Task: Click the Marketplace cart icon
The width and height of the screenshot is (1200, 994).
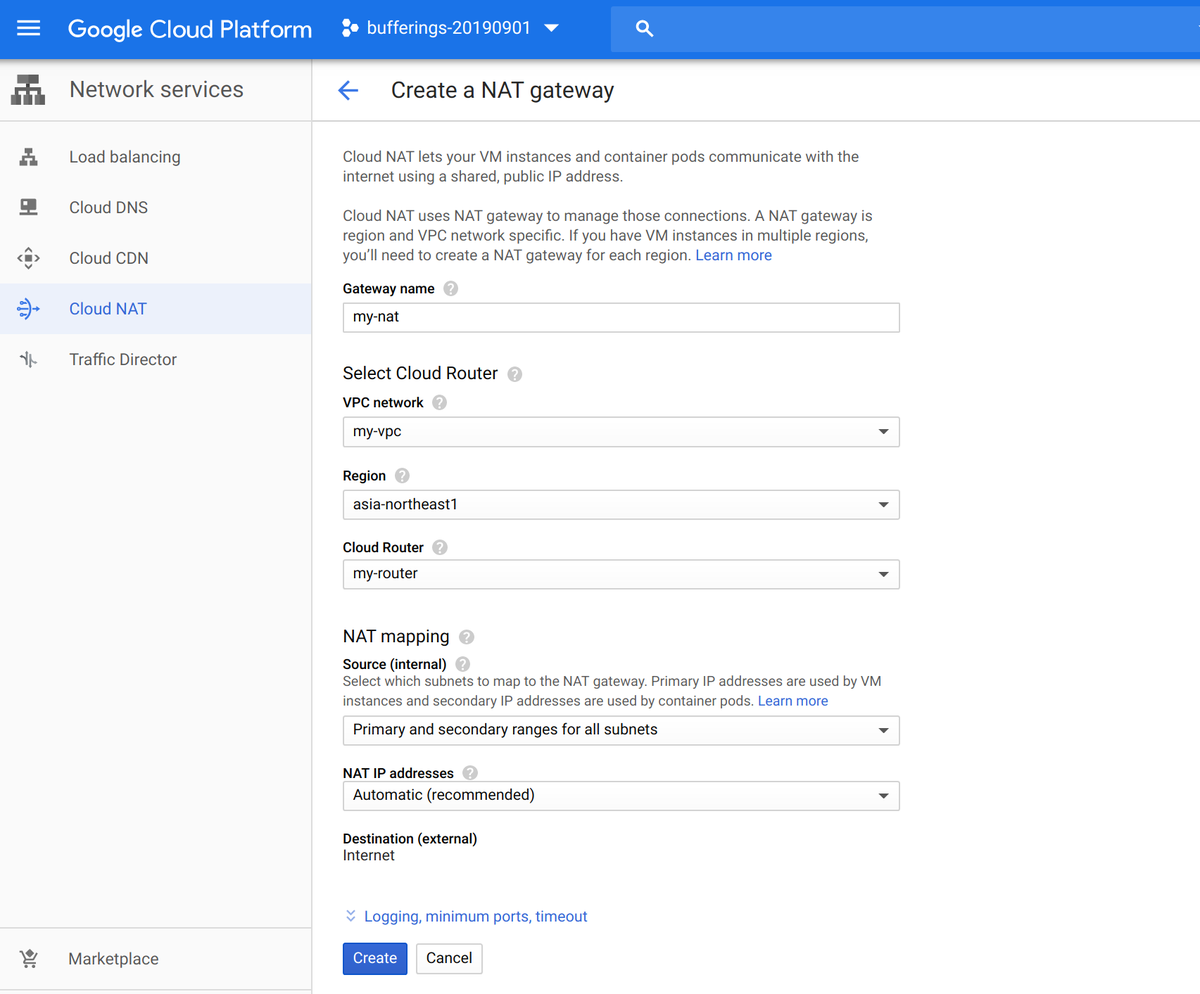Action: click(28, 958)
